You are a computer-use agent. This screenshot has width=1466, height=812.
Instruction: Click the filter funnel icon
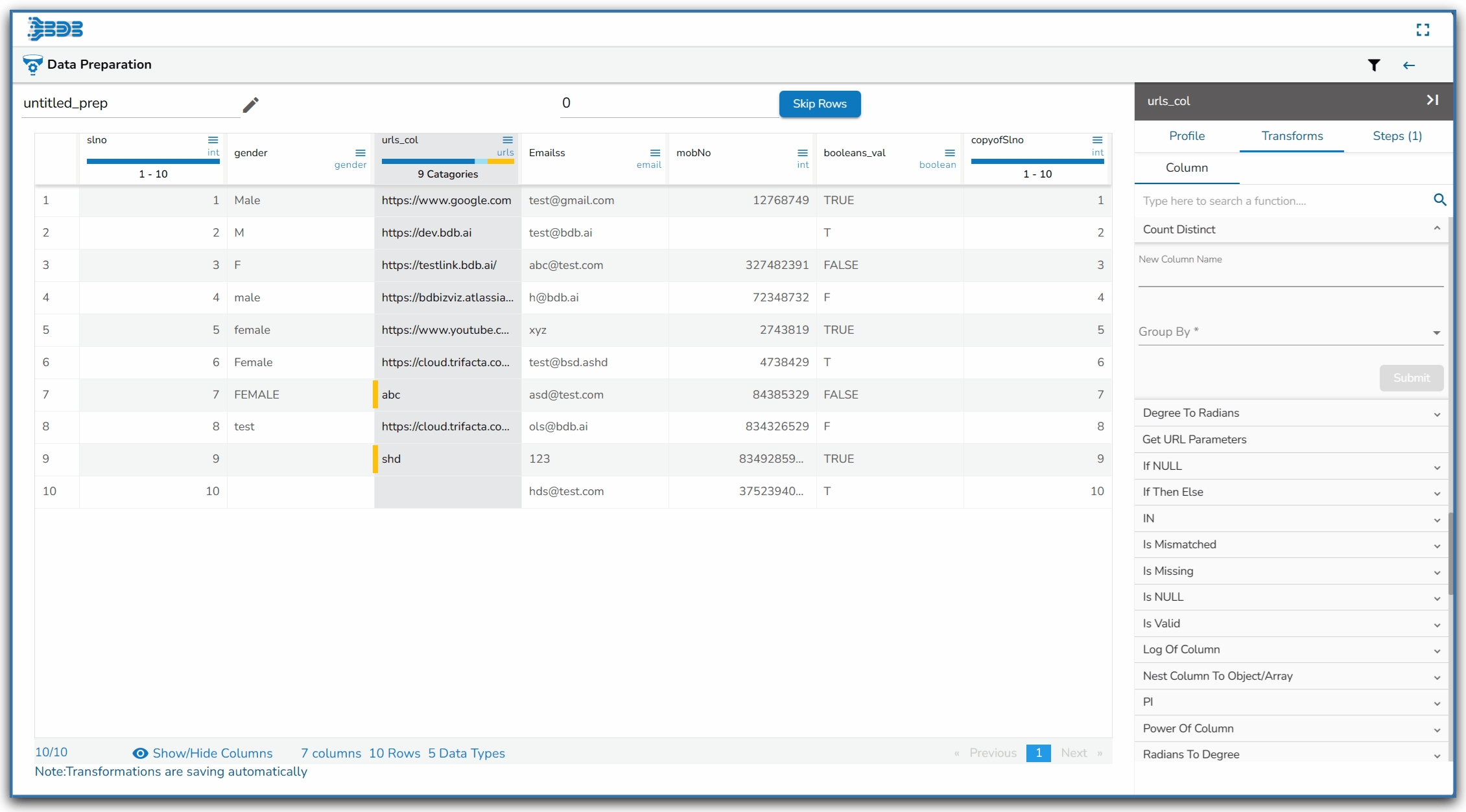pos(1373,65)
